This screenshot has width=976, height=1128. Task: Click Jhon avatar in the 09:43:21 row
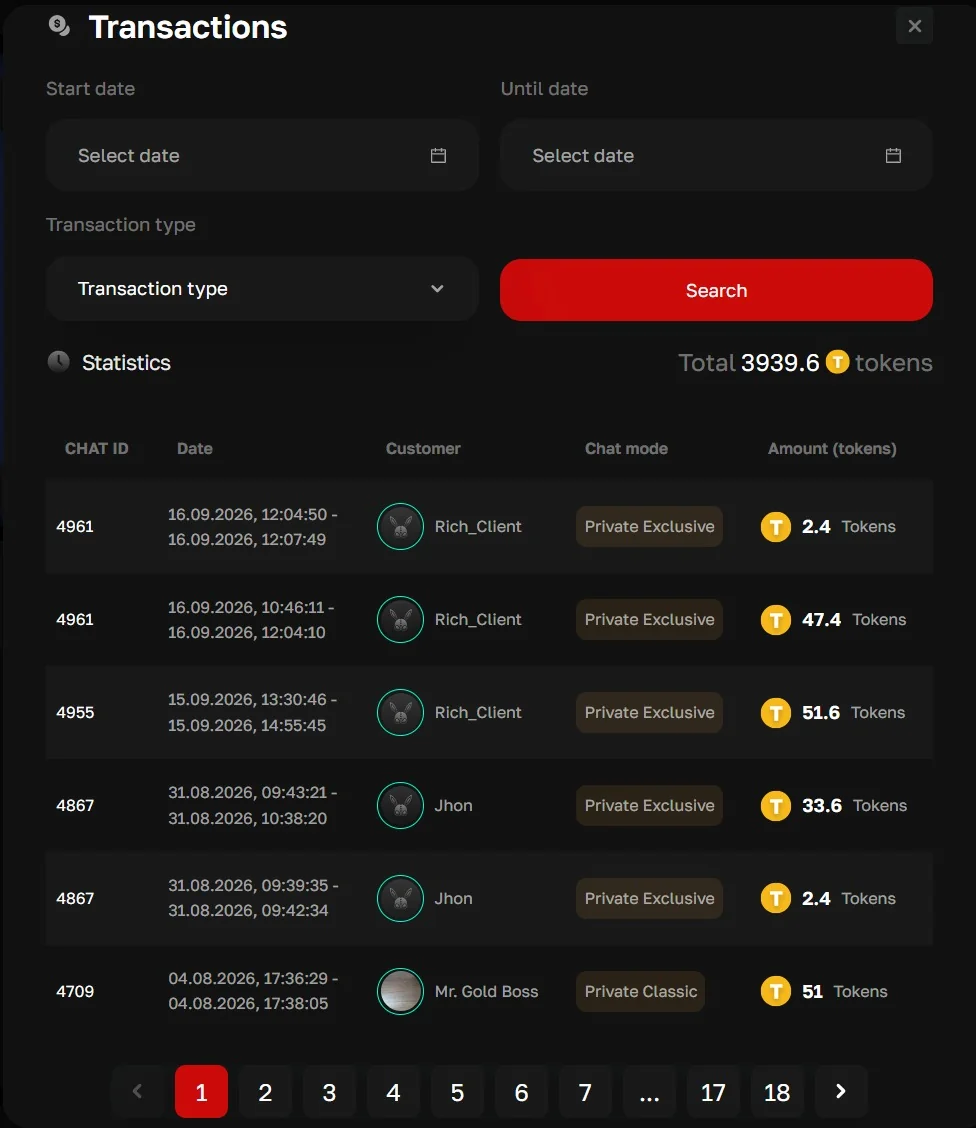pos(400,805)
